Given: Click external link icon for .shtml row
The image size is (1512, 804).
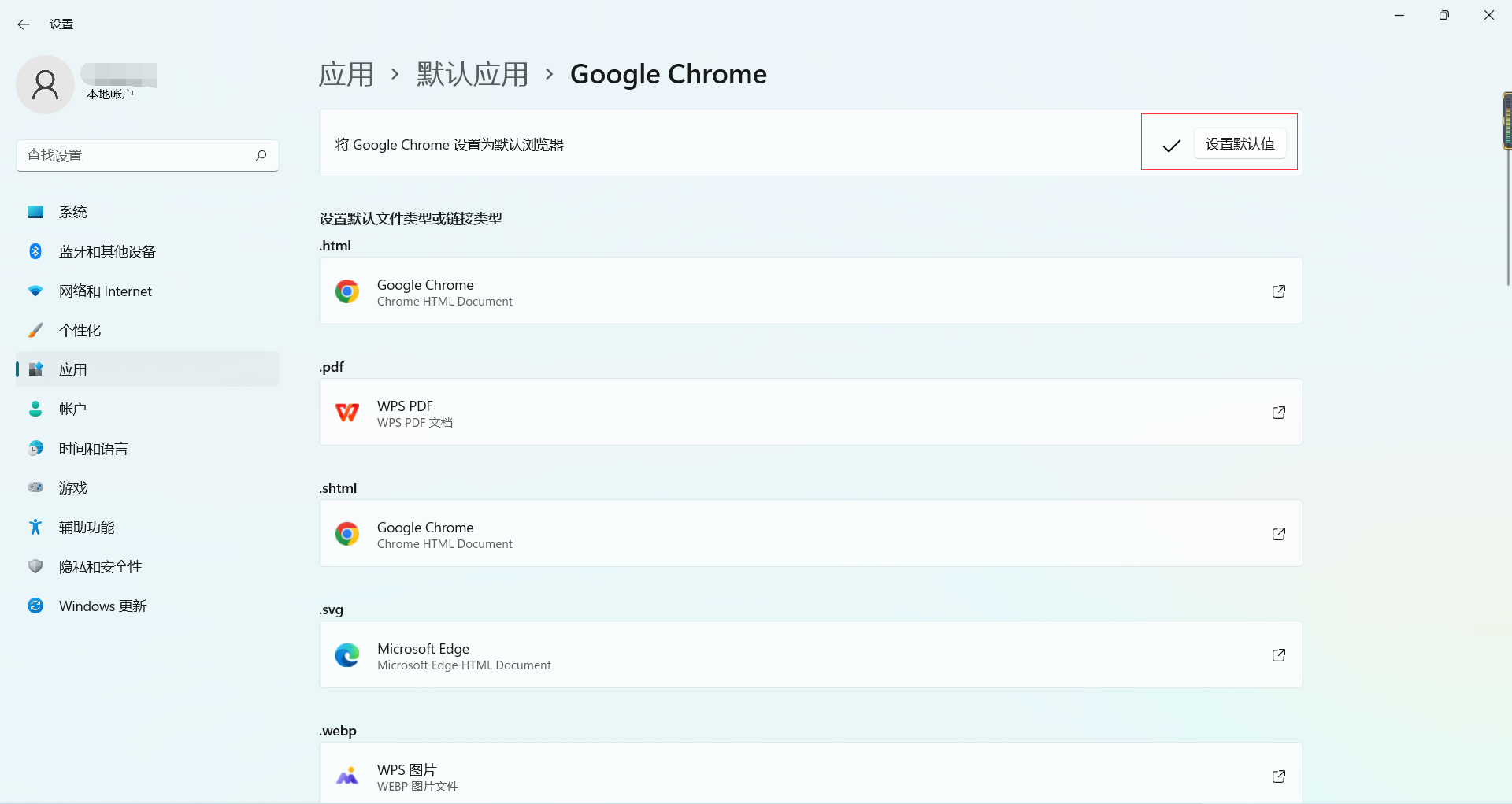Looking at the screenshot, I should (x=1279, y=534).
